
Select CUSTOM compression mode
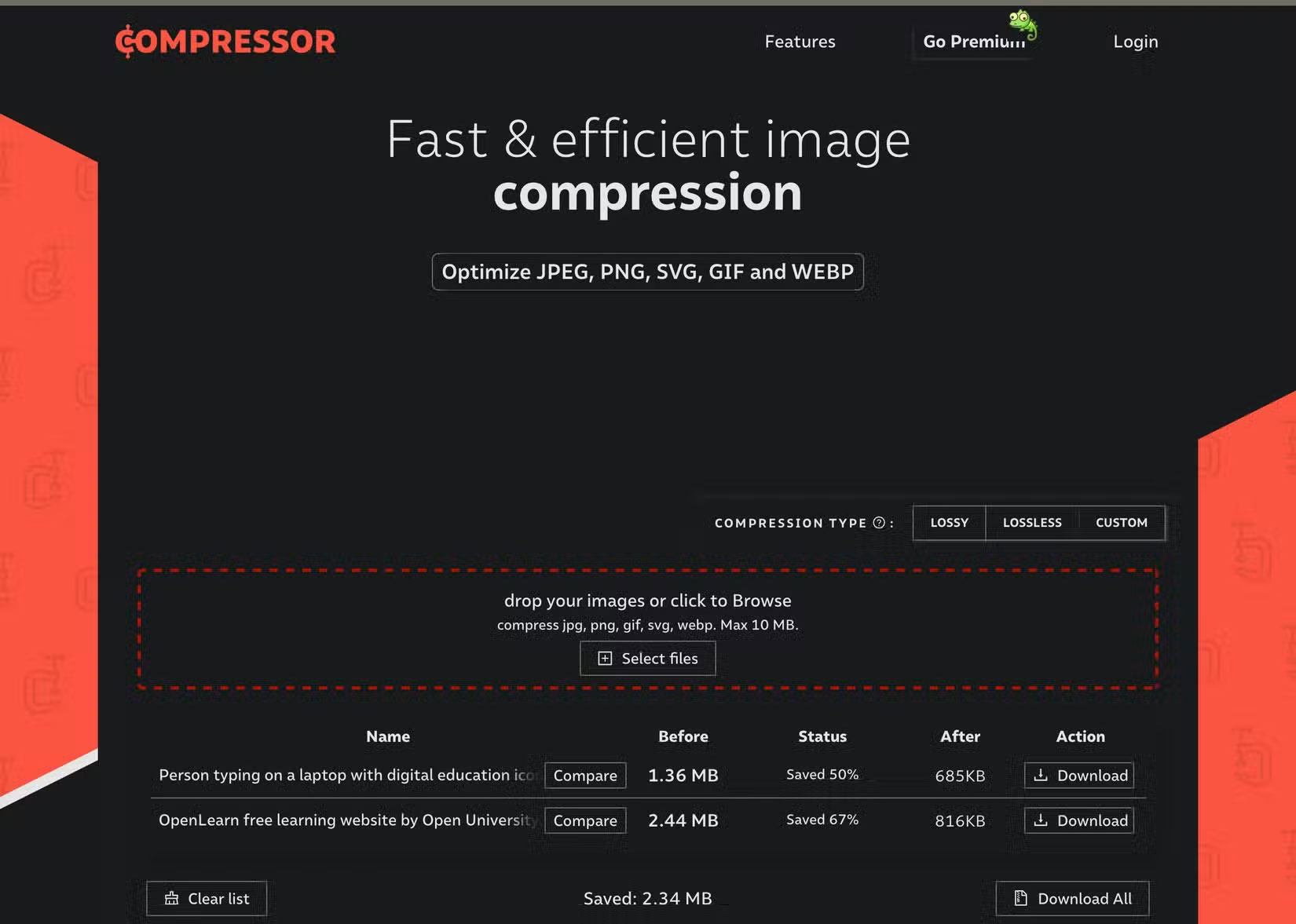click(x=1121, y=523)
